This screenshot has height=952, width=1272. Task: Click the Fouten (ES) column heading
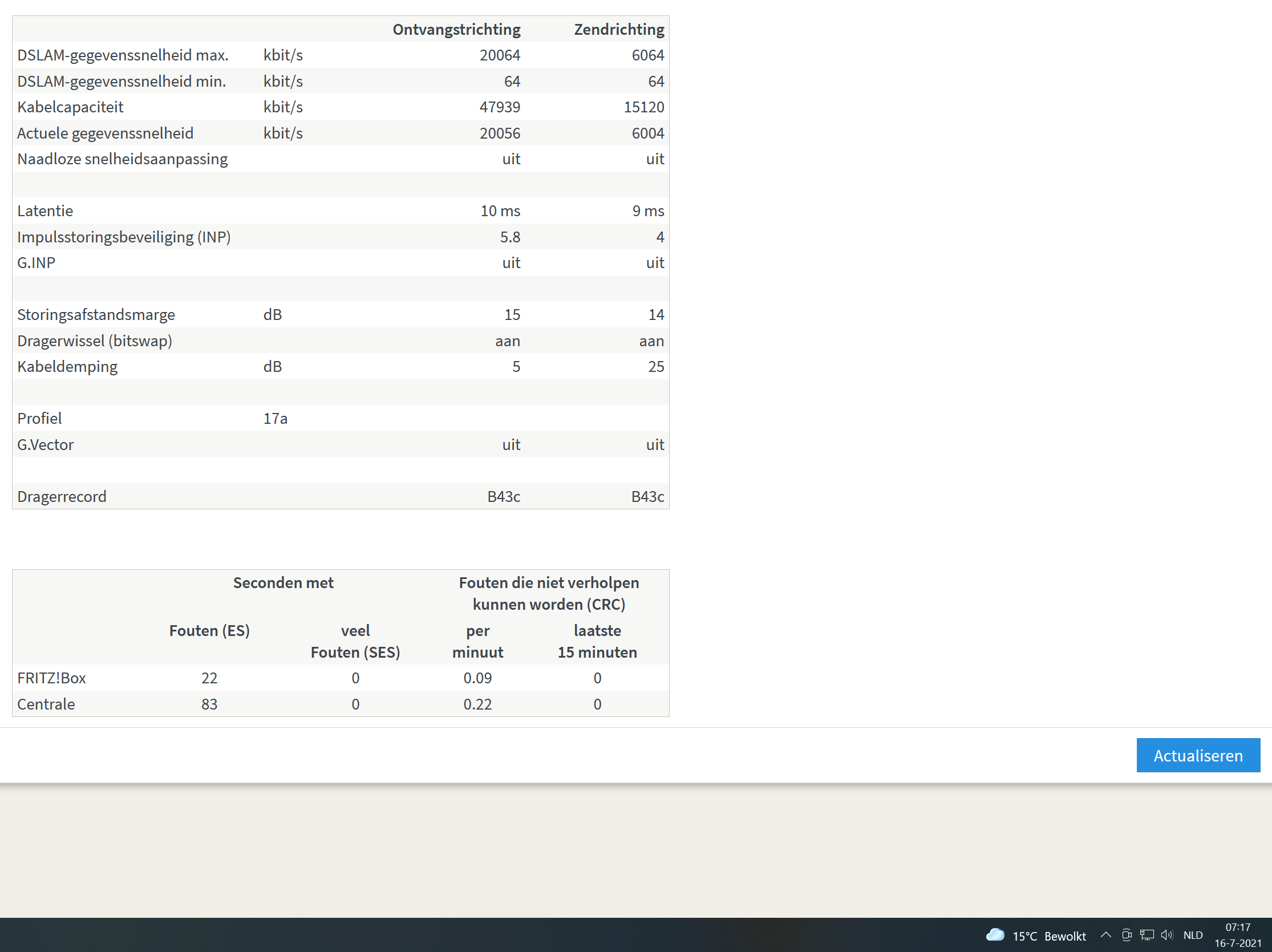tap(209, 631)
